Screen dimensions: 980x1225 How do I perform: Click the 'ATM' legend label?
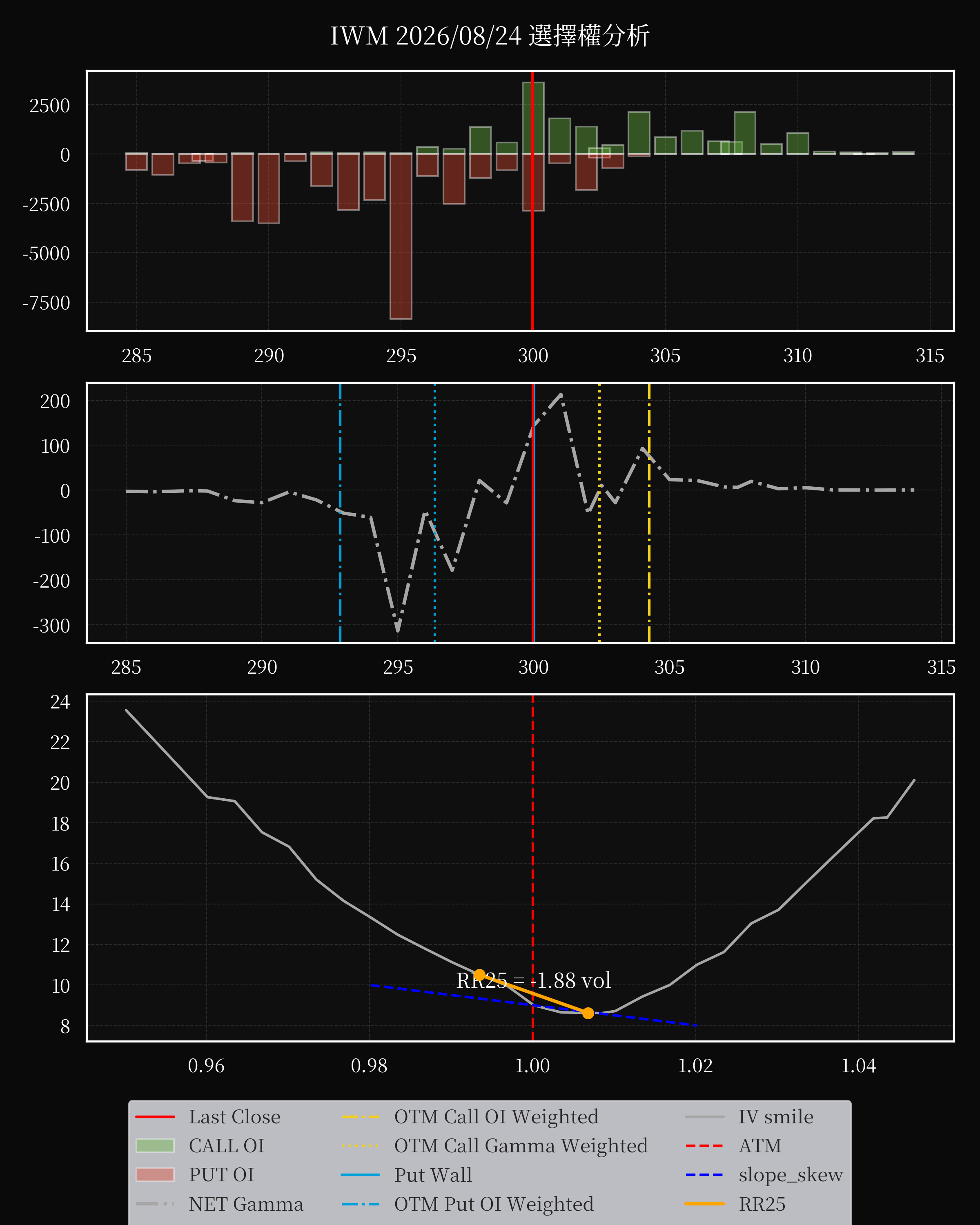coord(759,1145)
